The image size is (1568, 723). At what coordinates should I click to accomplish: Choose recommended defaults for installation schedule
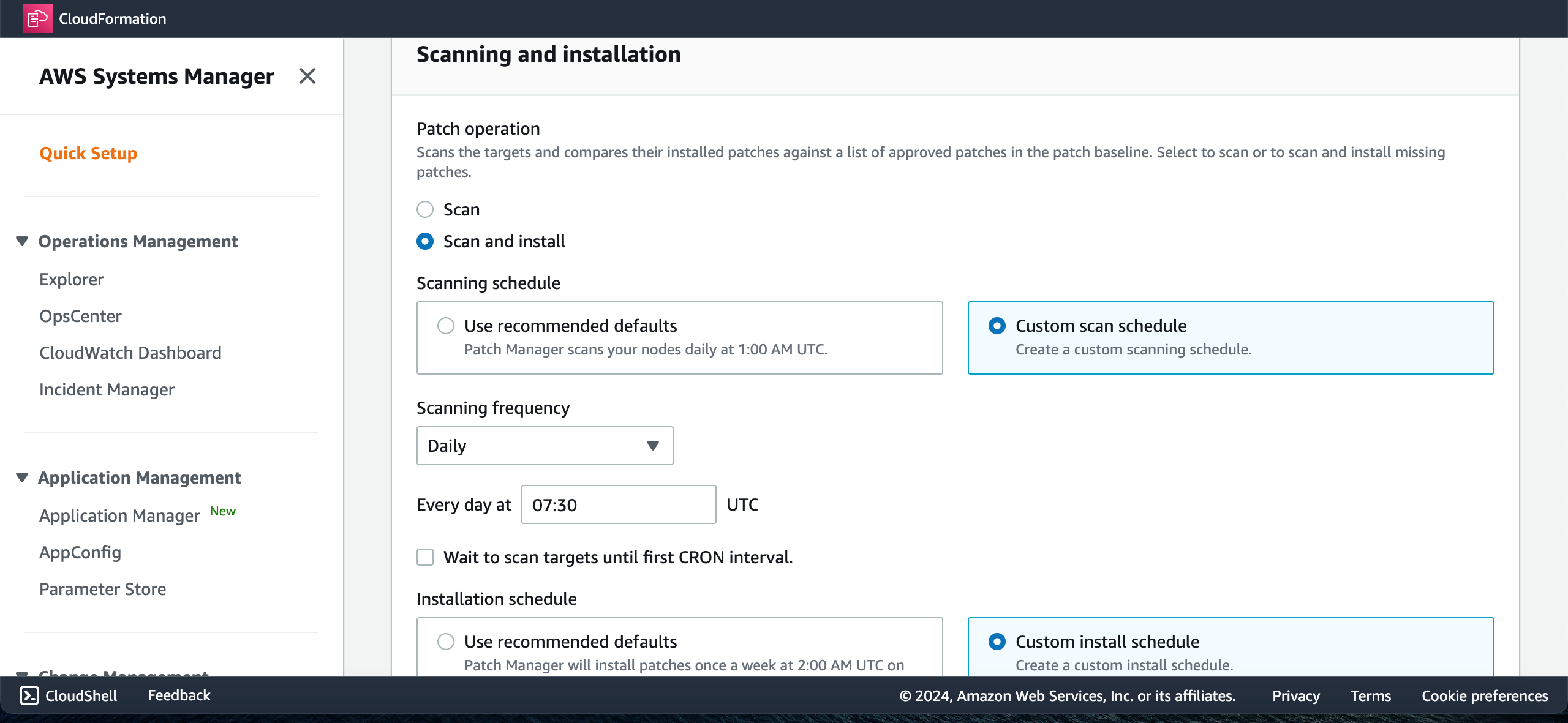446,642
